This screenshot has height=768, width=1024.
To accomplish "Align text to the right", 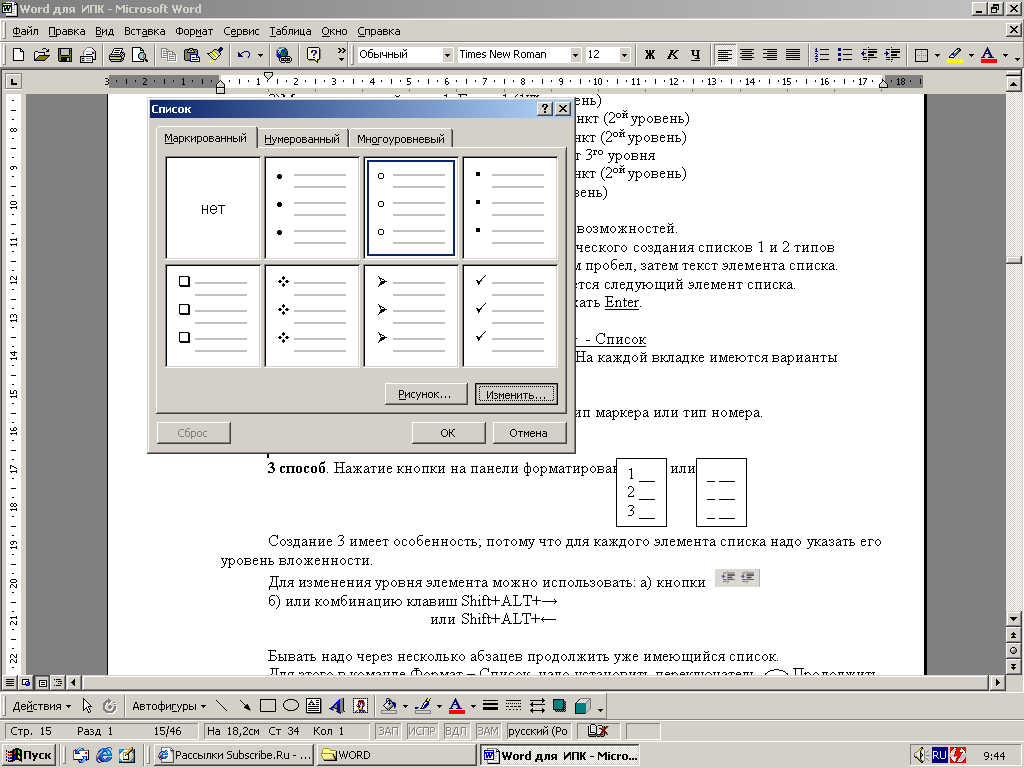I will (x=770, y=55).
